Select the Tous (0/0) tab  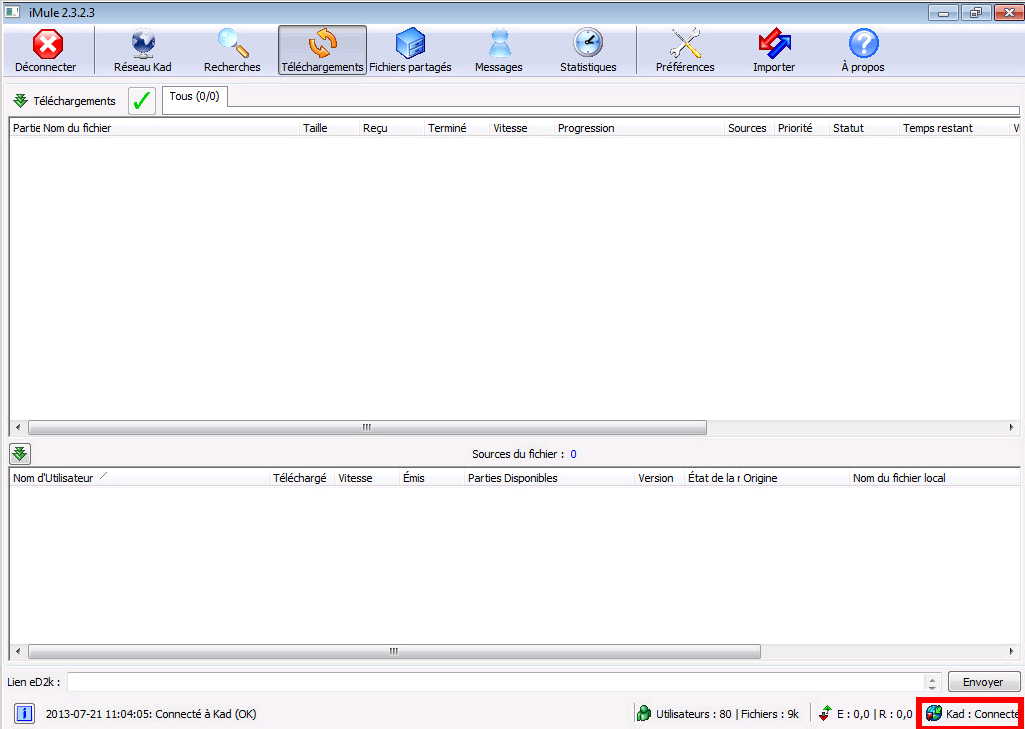pos(195,97)
